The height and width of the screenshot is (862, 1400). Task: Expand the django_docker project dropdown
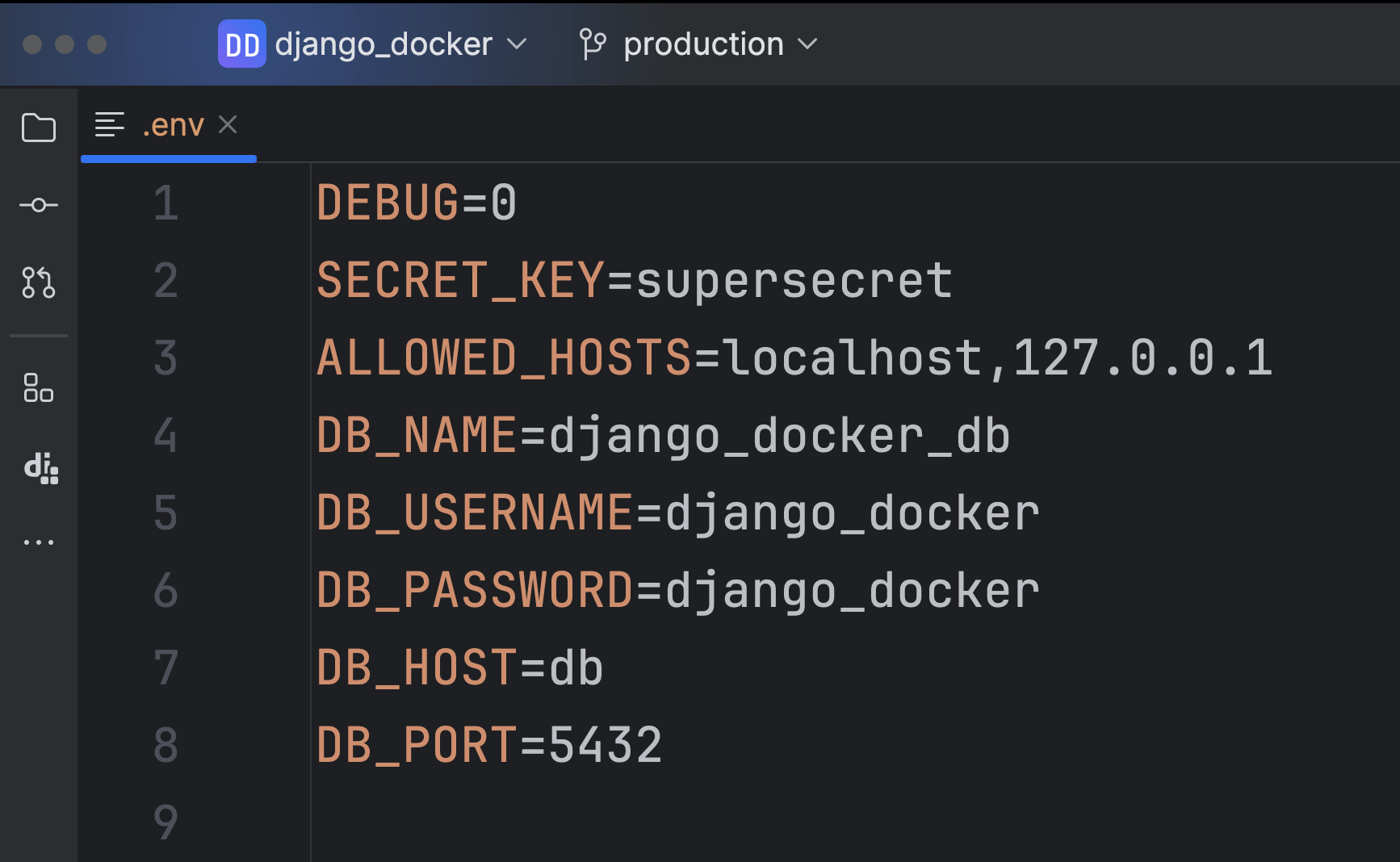tap(517, 44)
